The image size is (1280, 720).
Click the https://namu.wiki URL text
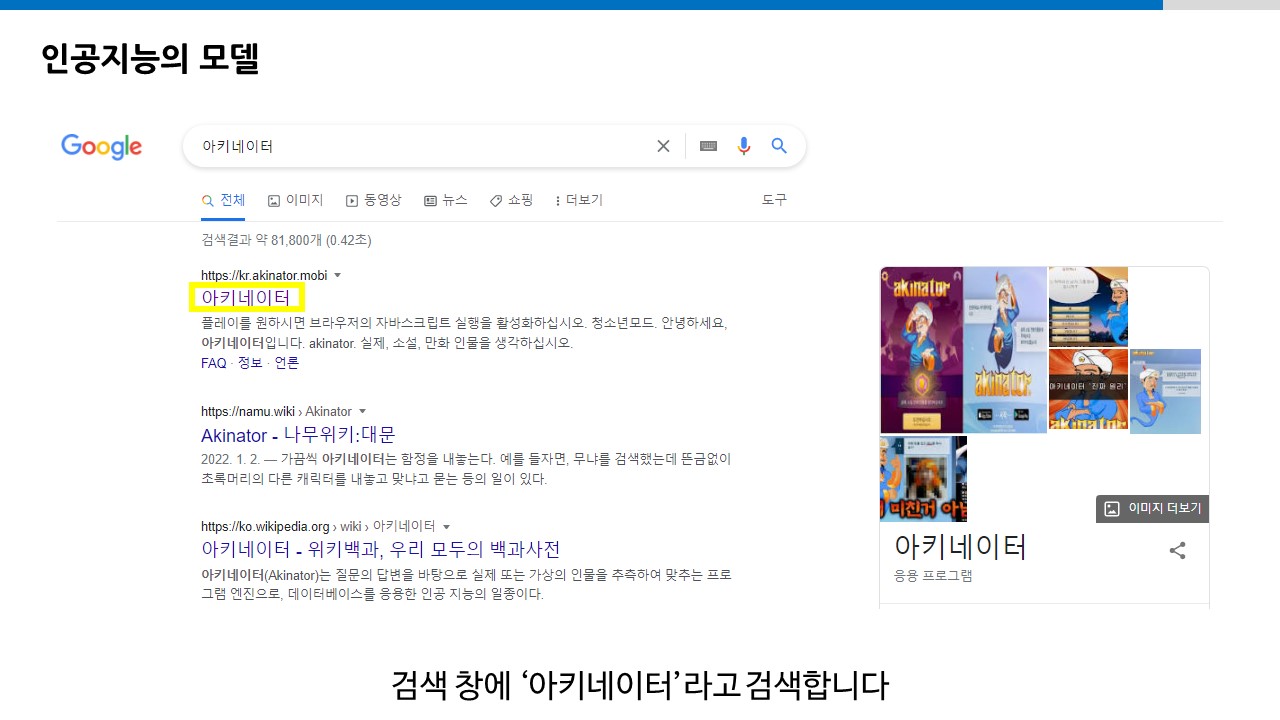248,411
